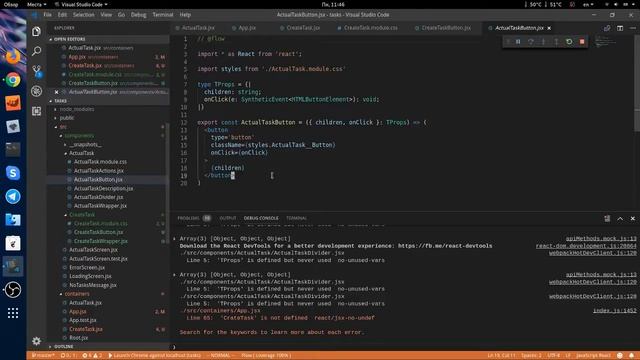The height and width of the screenshot is (360, 640).
Task: Open the Explorer view in activity bar
Action: click(x=36, y=31)
